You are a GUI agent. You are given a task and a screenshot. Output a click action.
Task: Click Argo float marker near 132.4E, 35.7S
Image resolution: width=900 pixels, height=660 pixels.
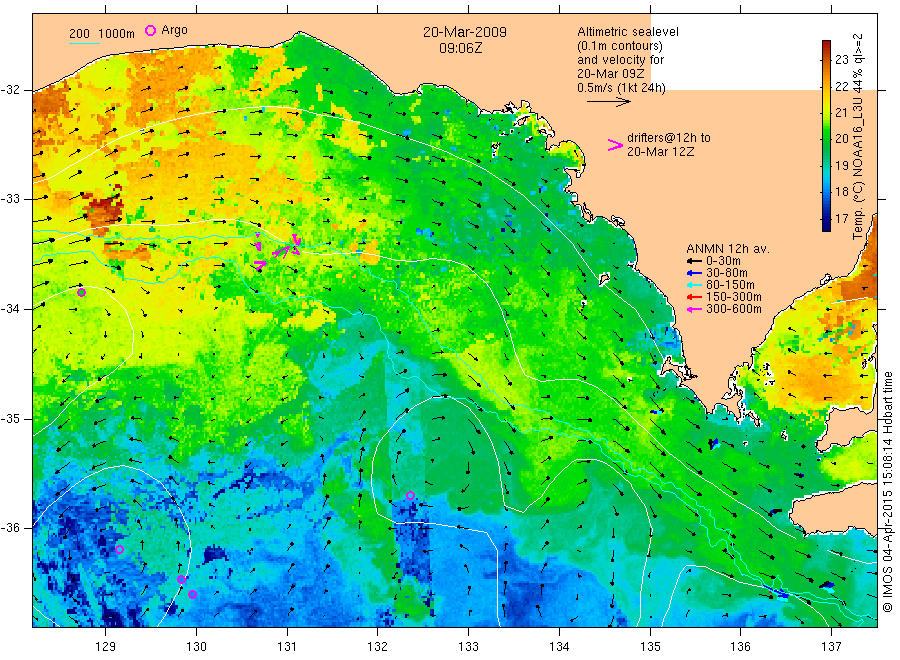(410, 495)
